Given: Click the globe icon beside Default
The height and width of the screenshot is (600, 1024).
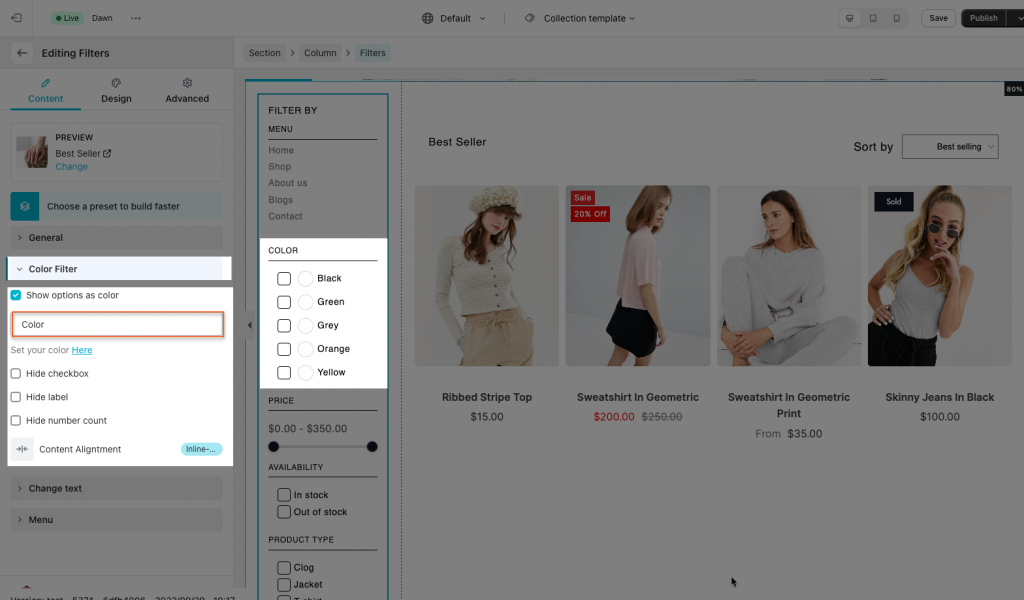Looking at the screenshot, I should coord(428,18).
